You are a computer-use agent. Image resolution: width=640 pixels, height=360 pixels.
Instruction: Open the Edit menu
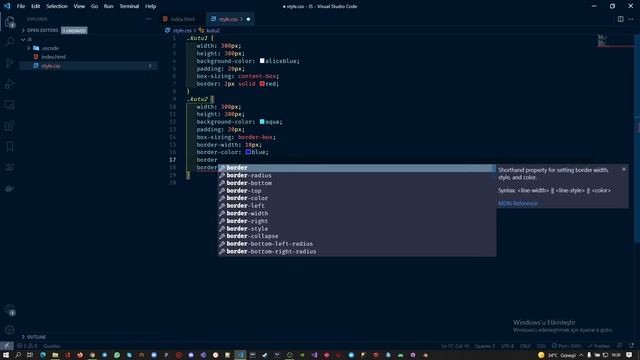tap(36, 6)
